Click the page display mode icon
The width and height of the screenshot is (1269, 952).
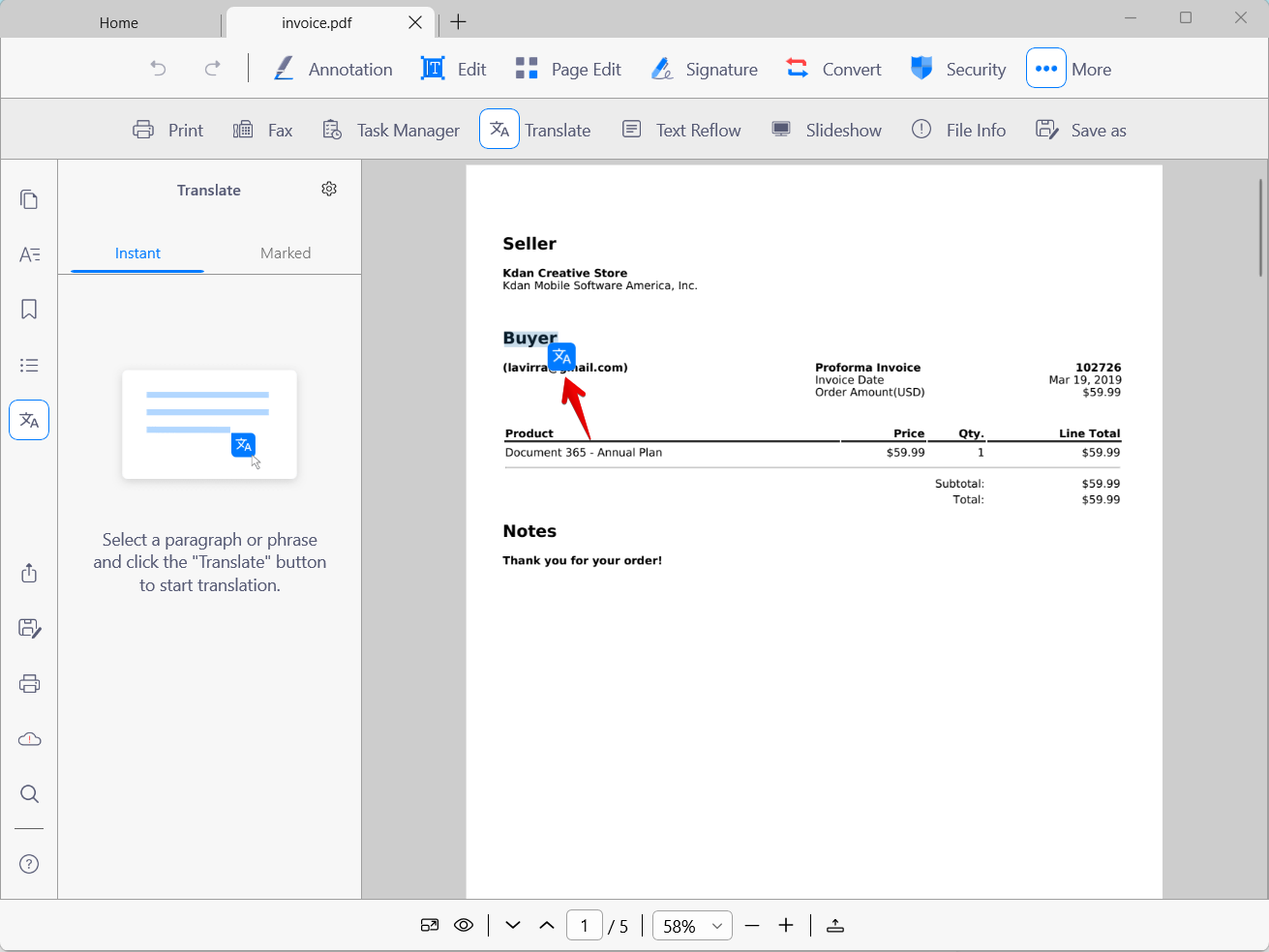click(430, 925)
